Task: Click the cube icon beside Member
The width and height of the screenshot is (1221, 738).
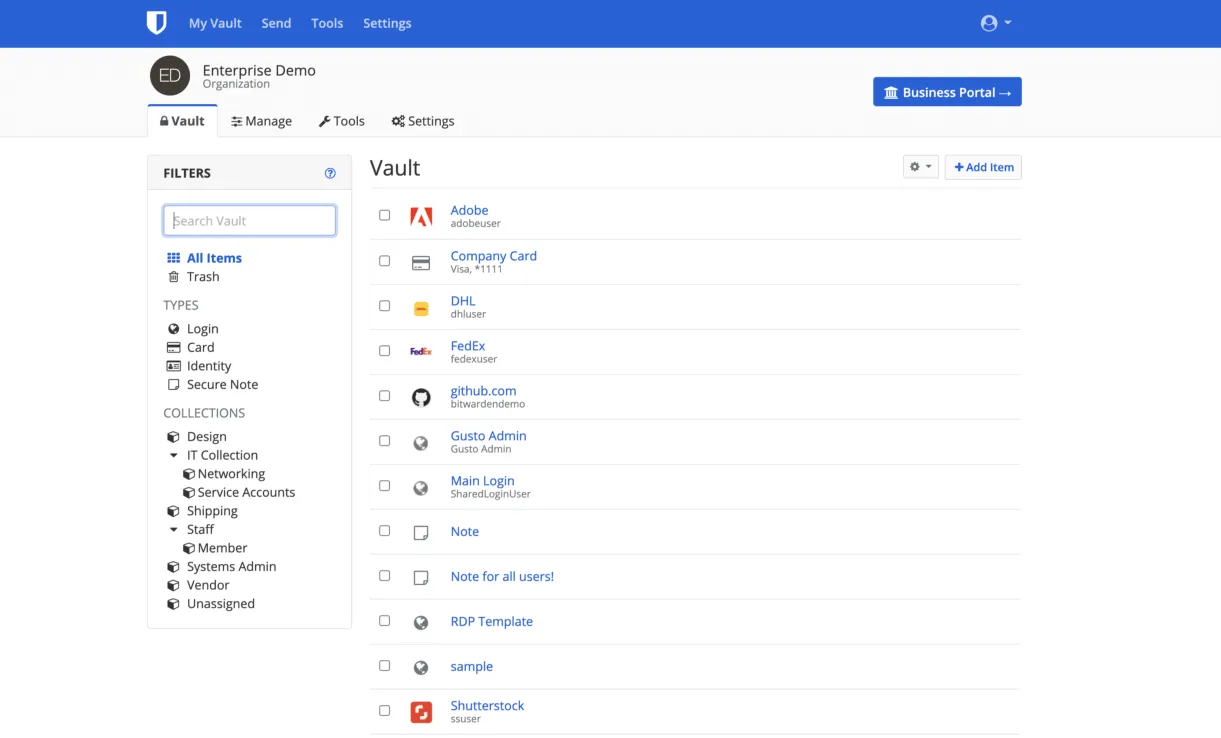Action: point(189,548)
